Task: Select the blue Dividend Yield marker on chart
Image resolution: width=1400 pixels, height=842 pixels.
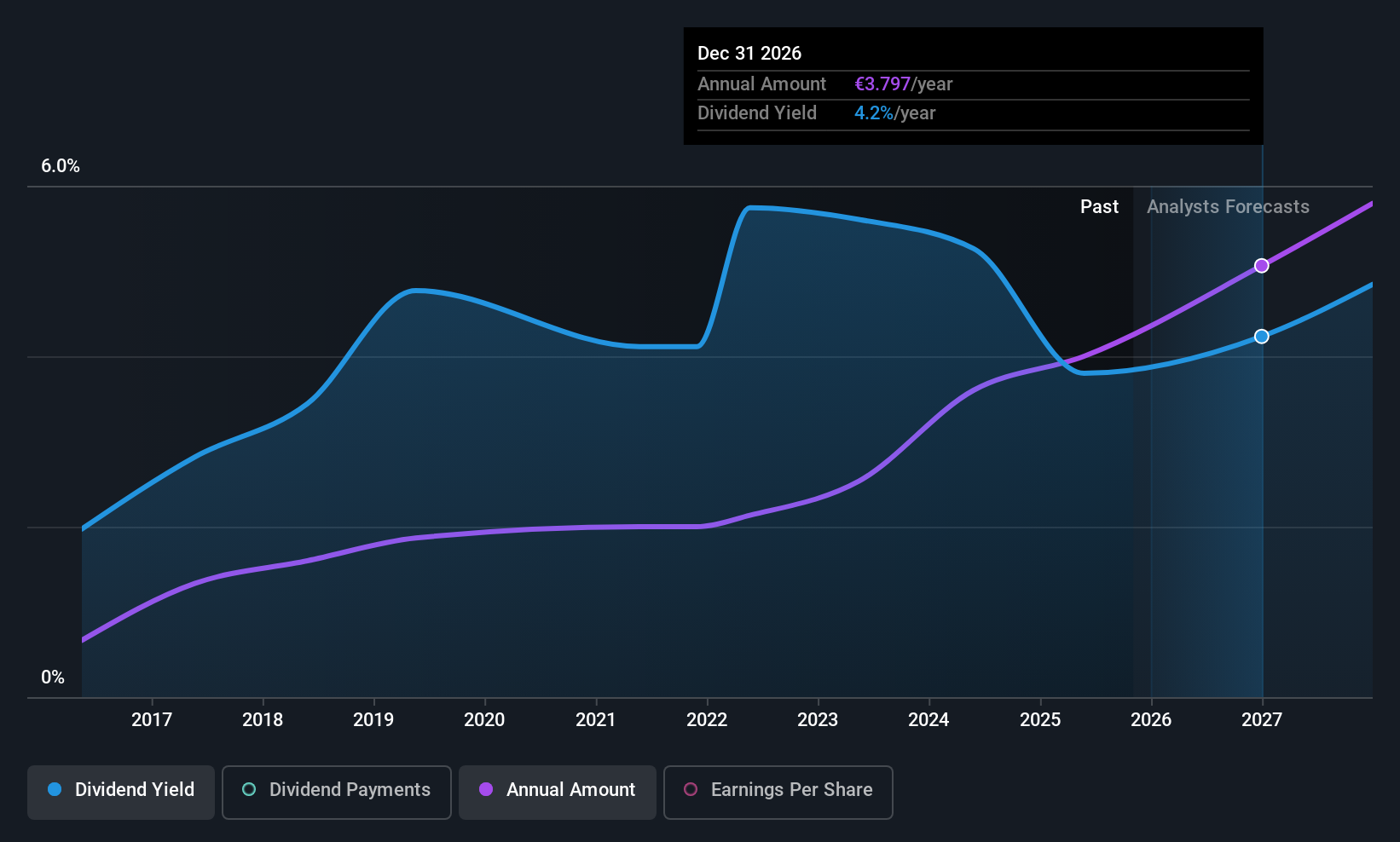Action: pyautogui.click(x=1261, y=336)
